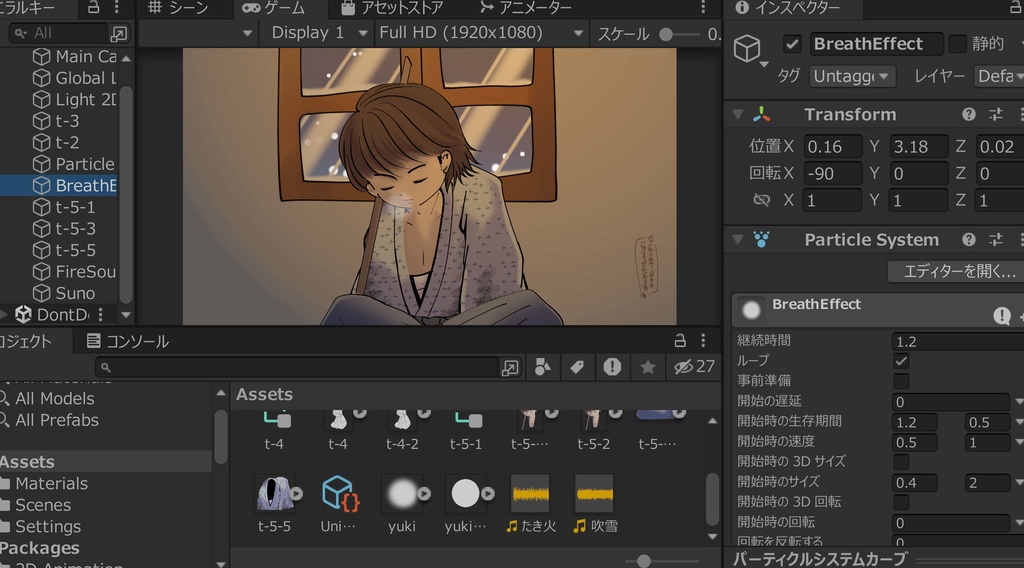Open the Particle System help icon
The width and height of the screenshot is (1024, 568).
[968, 240]
